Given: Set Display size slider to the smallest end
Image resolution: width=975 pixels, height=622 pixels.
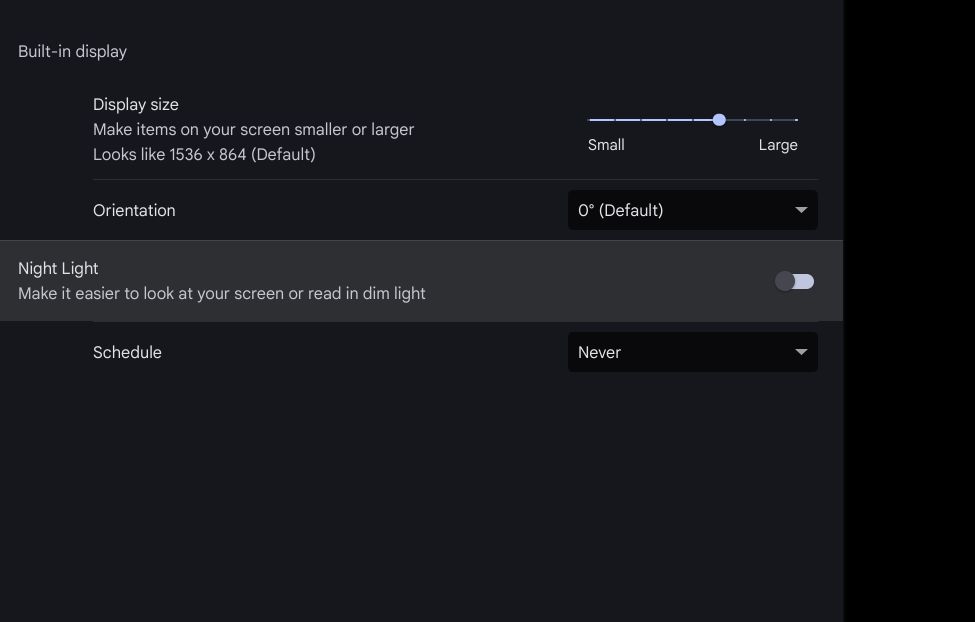Looking at the screenshot, I should (x=590, y=120).
